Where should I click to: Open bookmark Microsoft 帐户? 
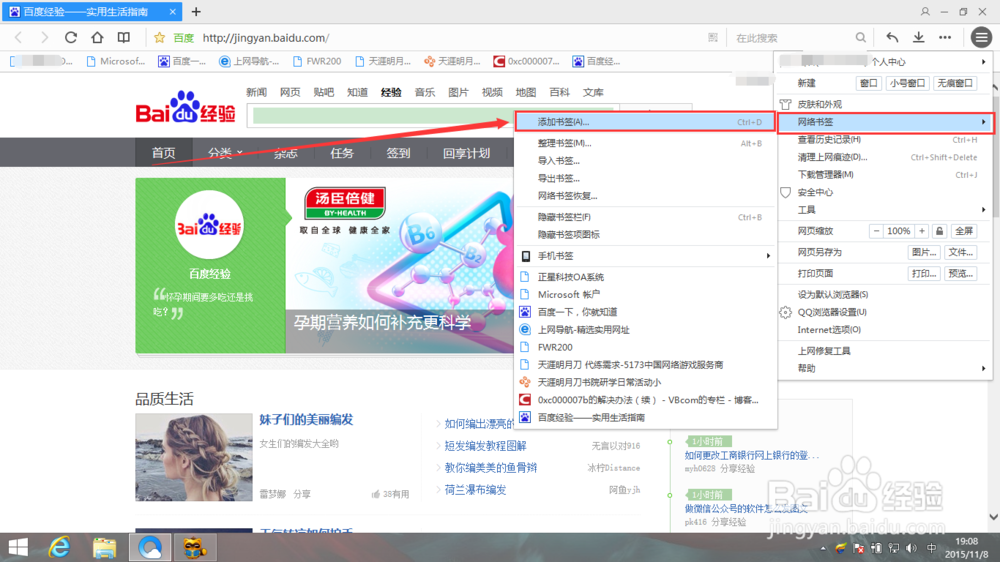click(x=645, y=295)
